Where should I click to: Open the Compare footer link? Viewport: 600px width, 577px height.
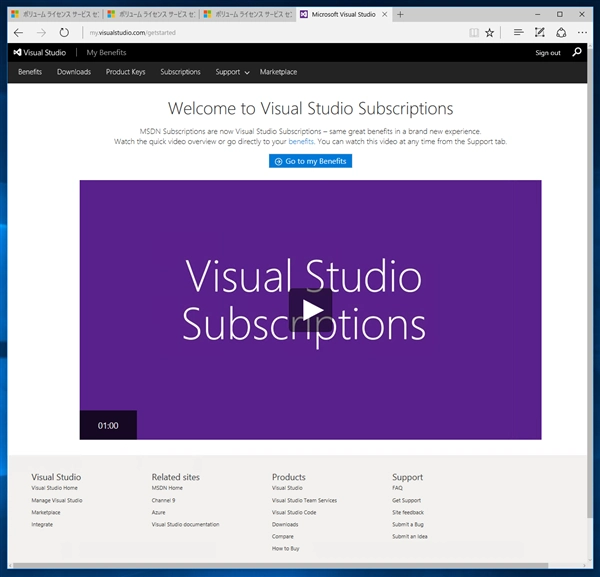[282, 536]
